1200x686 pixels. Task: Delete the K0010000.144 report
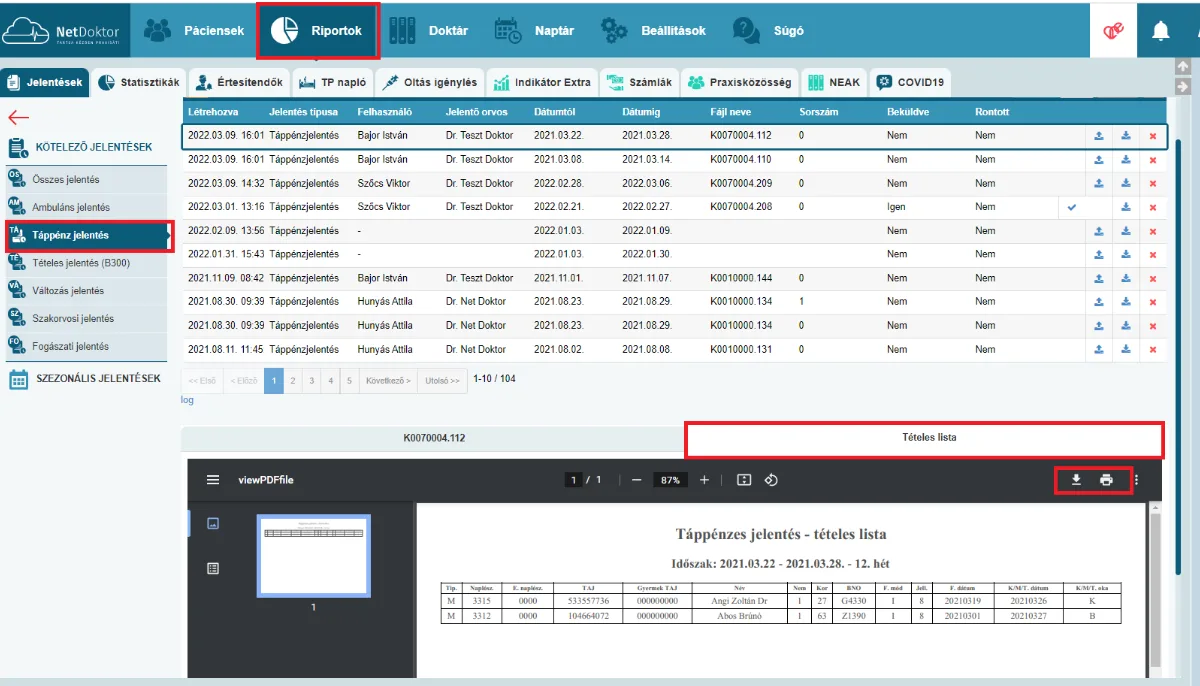pyautogui.click(x=1153, y=278)
